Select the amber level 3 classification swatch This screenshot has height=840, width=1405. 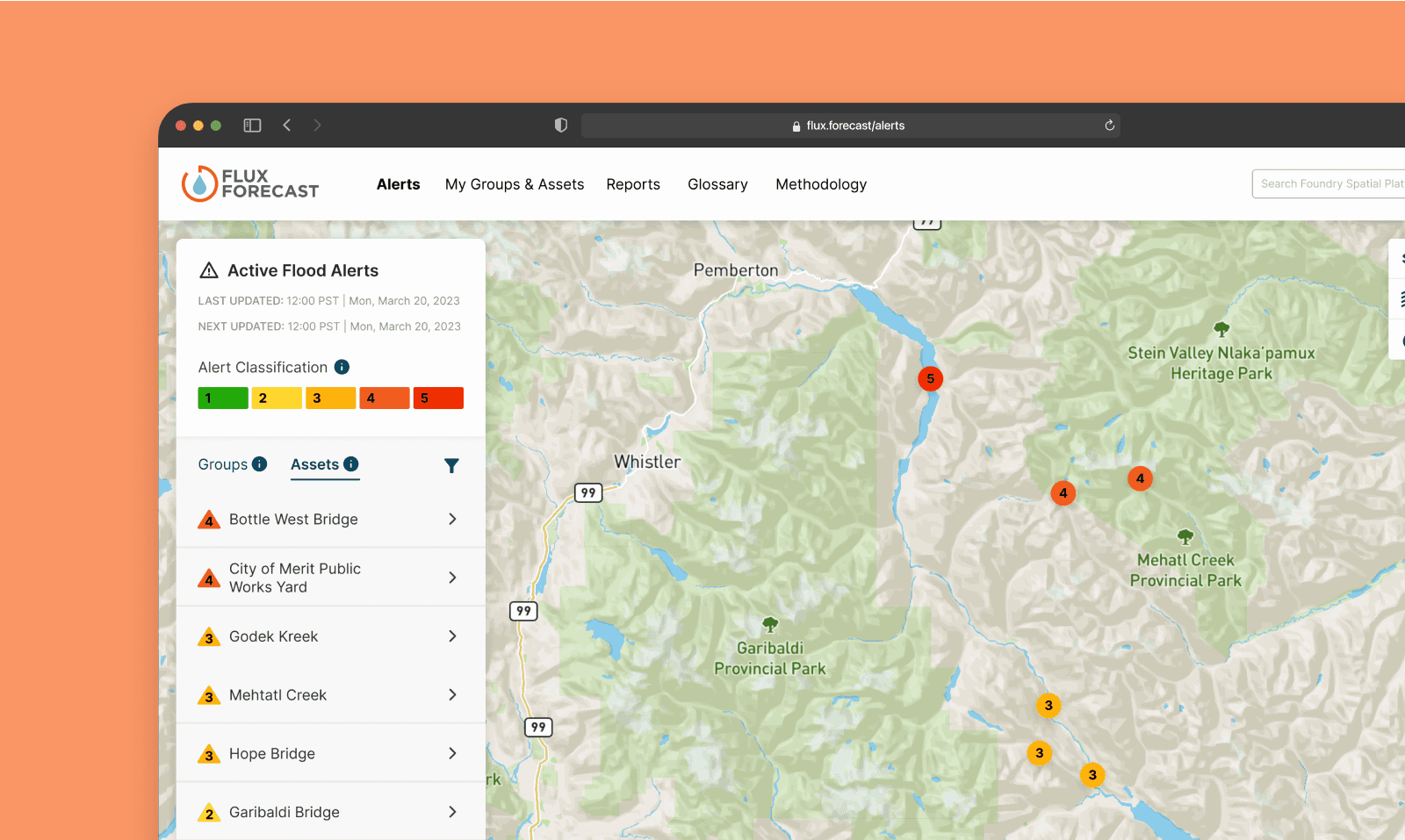(x=330, y=398)
